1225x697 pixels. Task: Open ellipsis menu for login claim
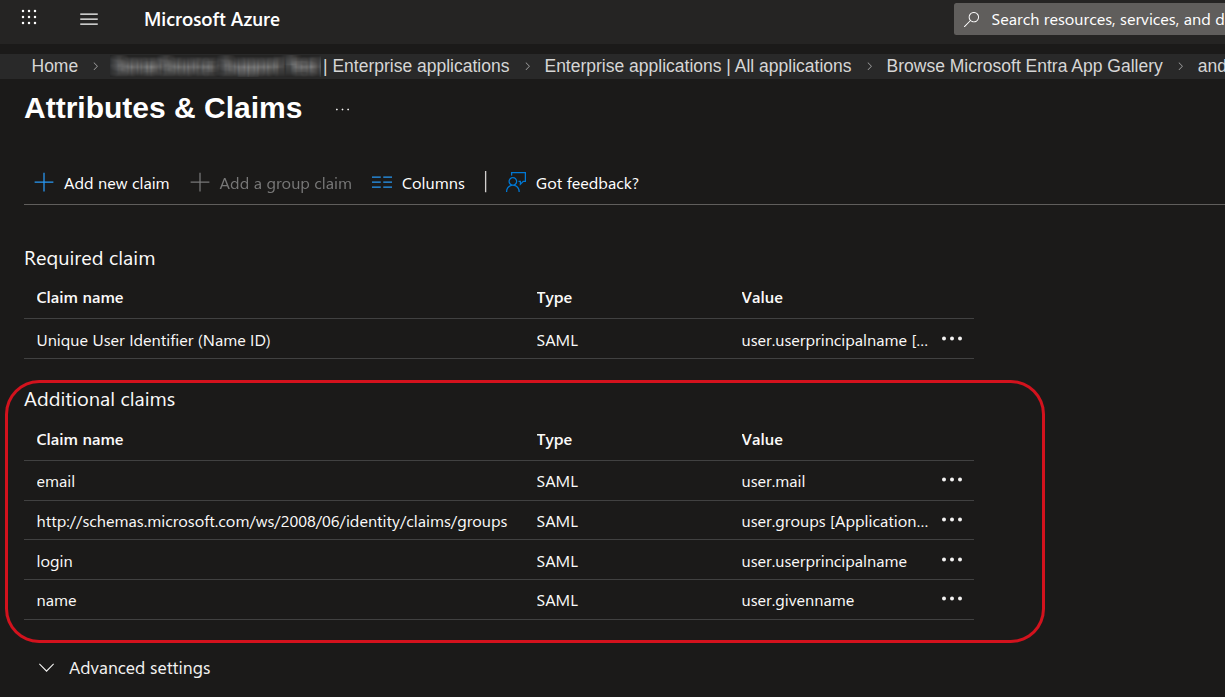[952, 560]
